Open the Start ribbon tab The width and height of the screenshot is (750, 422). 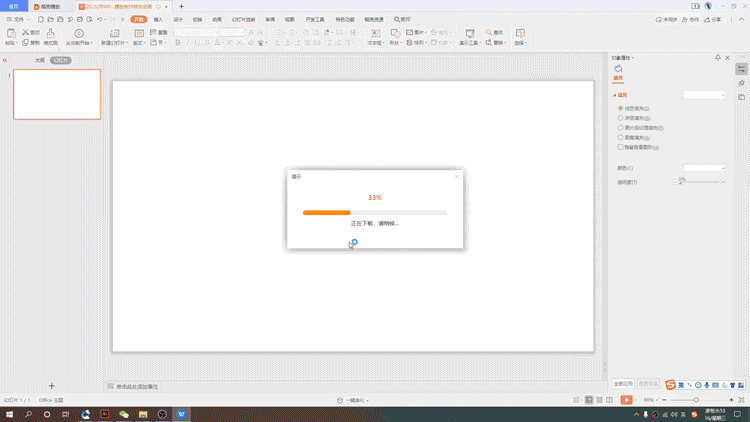click(139, 19)
